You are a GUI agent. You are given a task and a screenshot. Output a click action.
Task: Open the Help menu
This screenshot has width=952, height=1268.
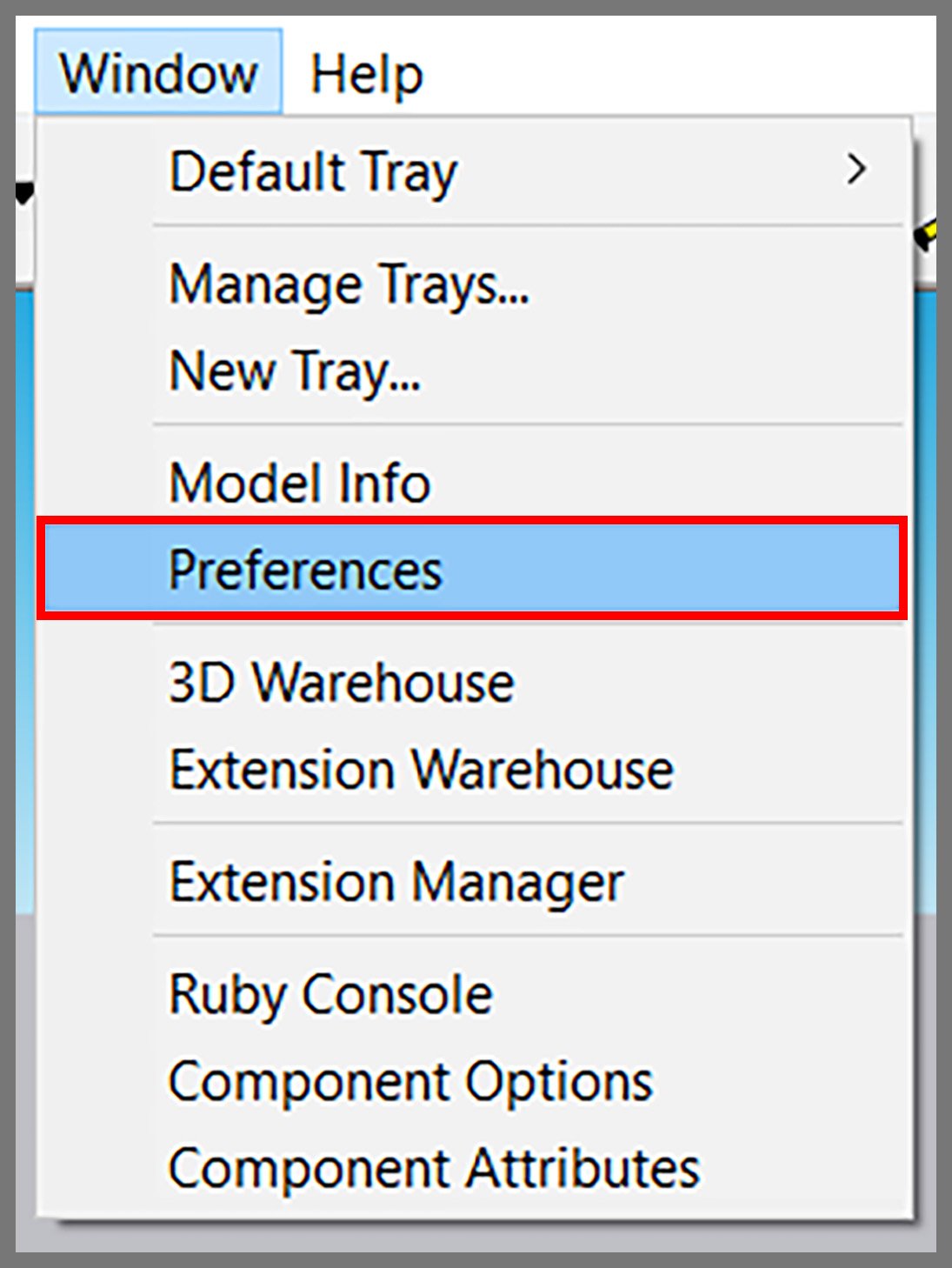(366, 74)
